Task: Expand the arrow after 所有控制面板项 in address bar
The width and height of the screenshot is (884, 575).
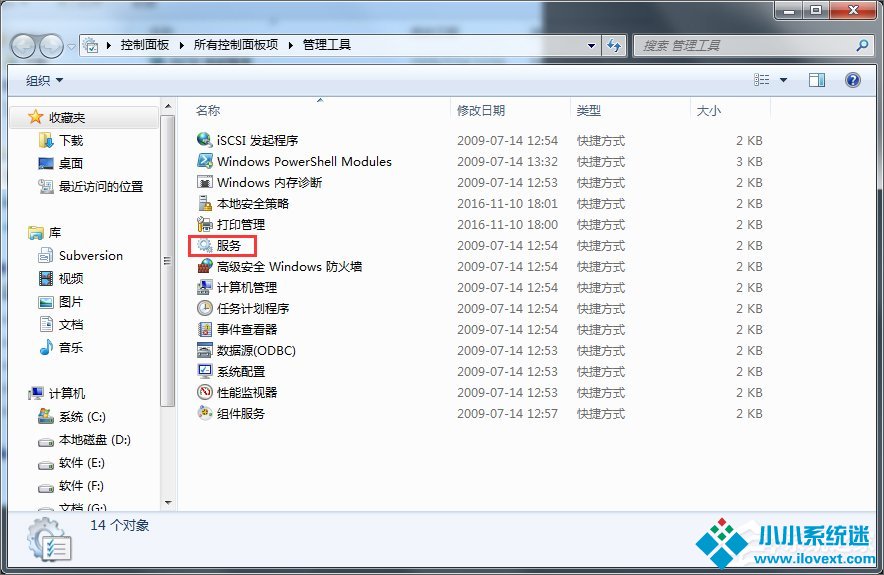Action: tap(290, 45)
